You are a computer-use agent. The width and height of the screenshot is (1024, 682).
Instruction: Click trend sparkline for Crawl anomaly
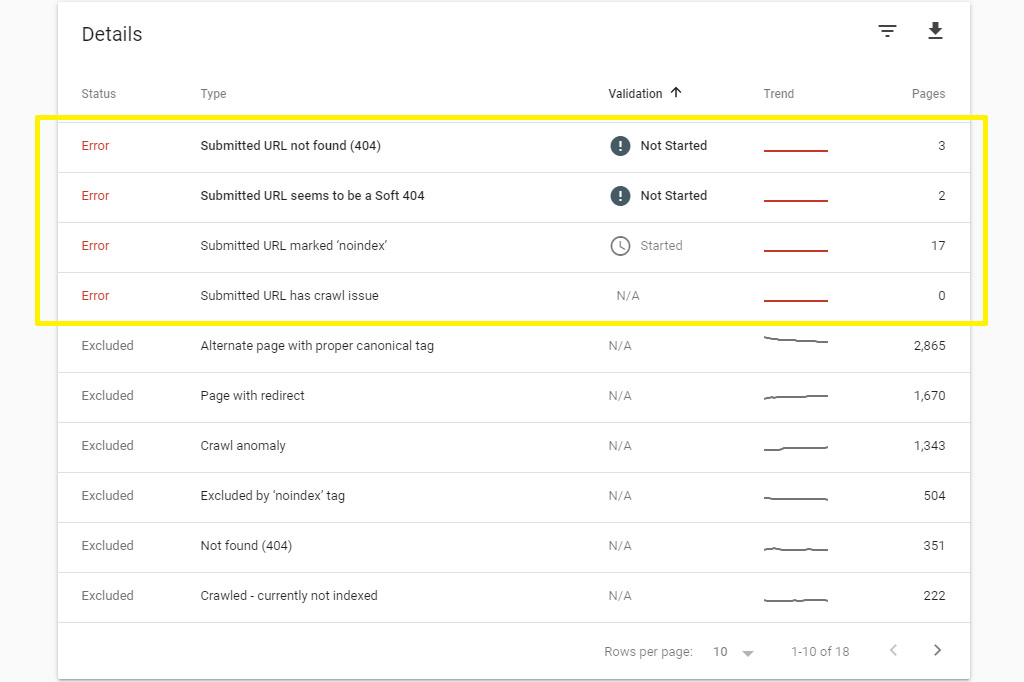coord(795,448)
